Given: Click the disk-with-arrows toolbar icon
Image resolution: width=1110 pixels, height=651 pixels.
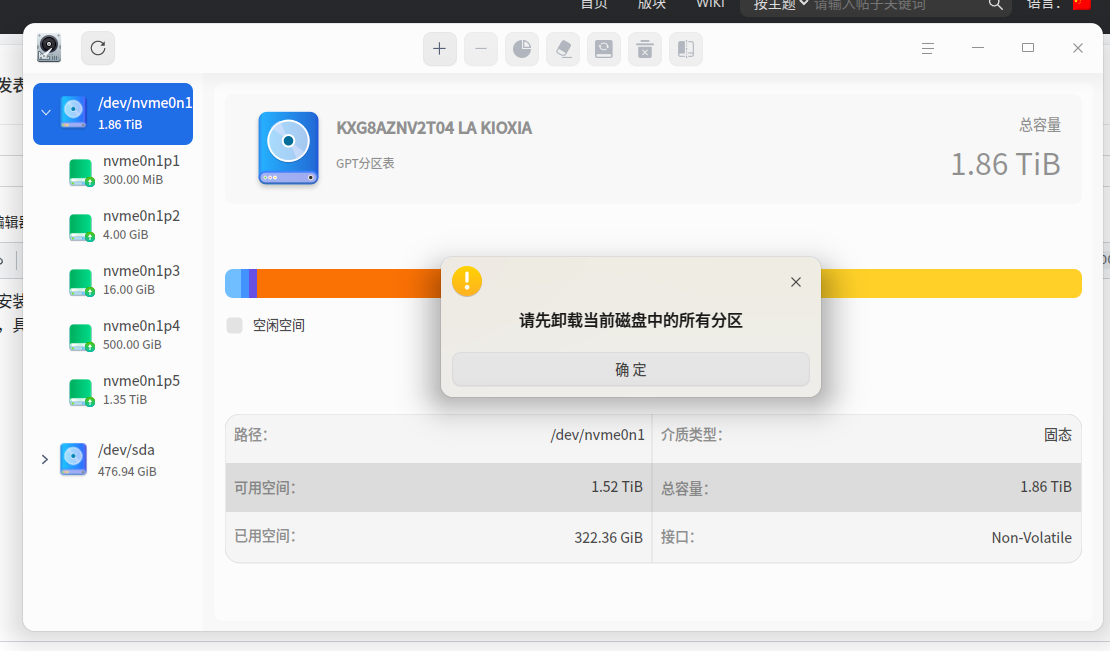Looking at the screenshot, I should 604,49.
